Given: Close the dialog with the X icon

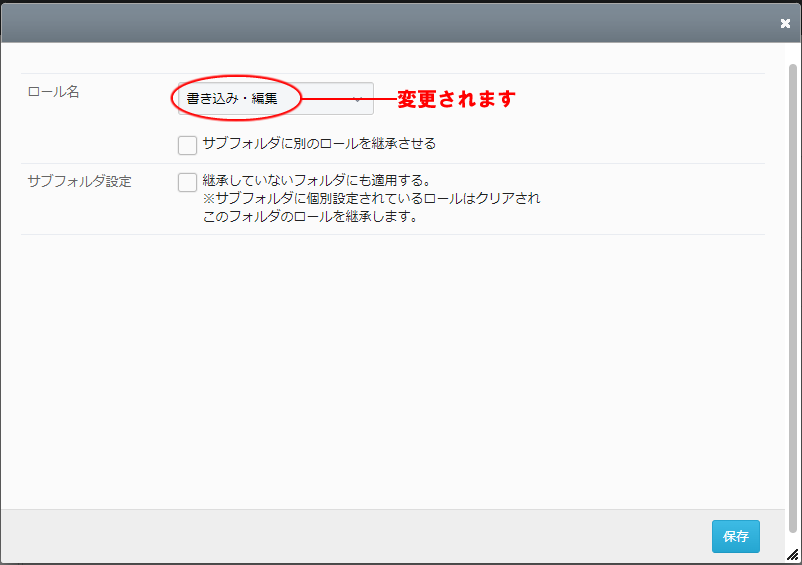Looking at the screenshot, I should [785, 24].
